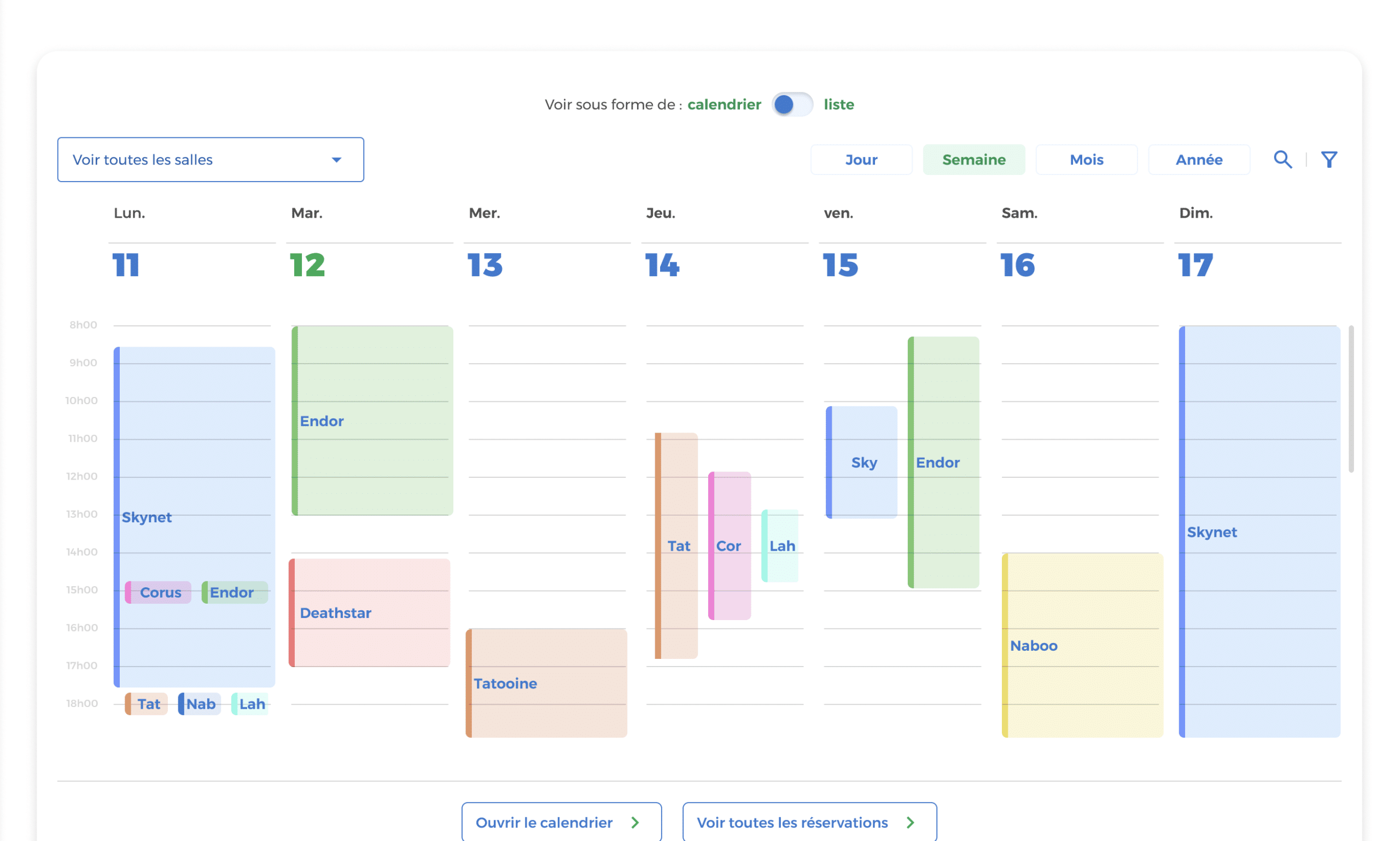The width and height of the screenshot is (1400, 841).
Task: Click the search magnifier icon
Action: [1282, 160]
